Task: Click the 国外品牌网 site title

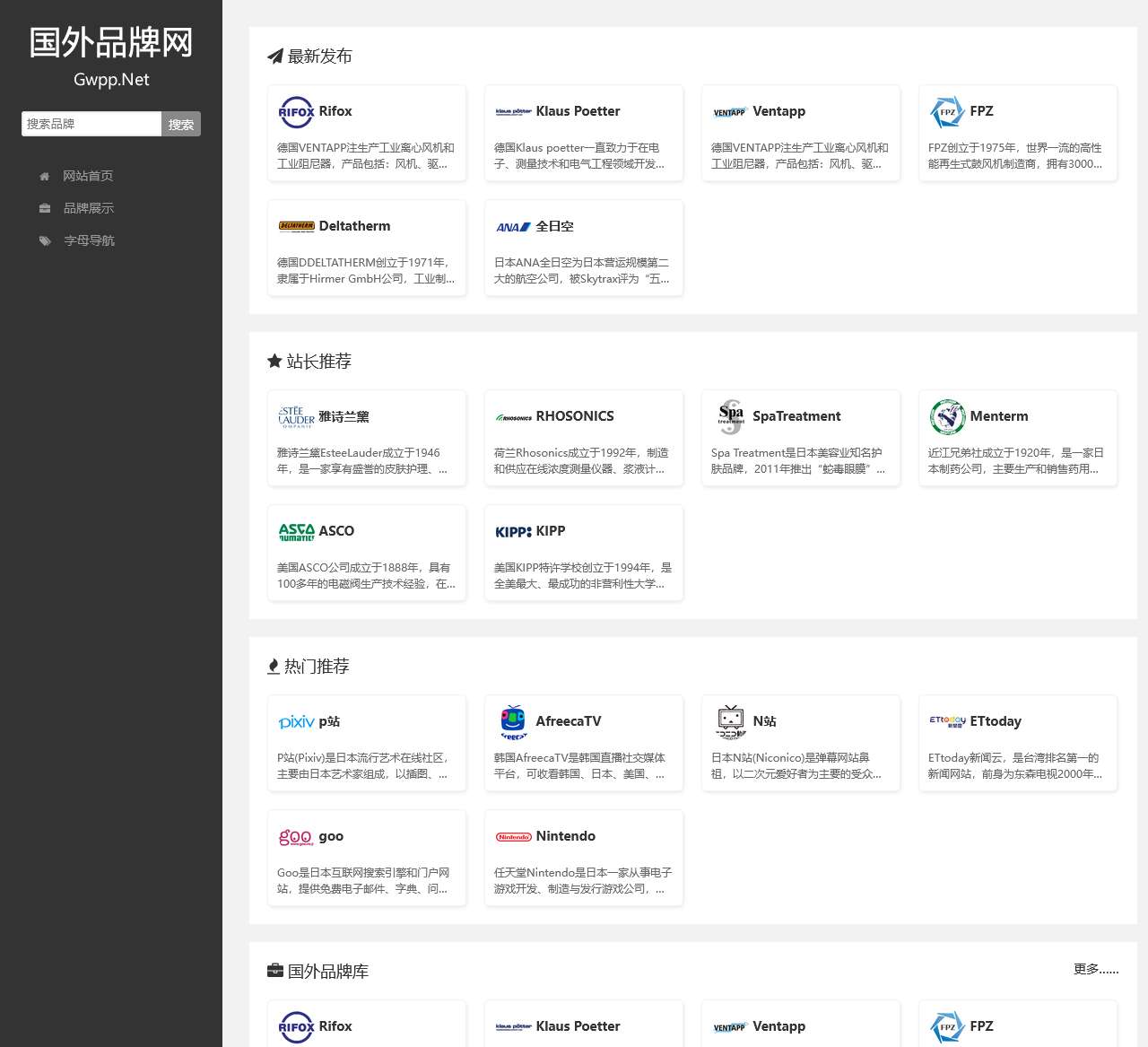Action: (111, 42)
